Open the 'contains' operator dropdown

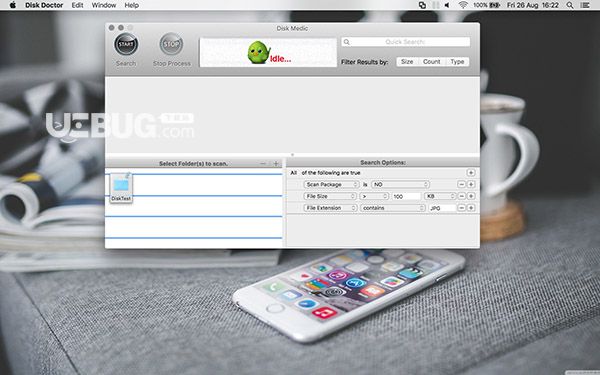click(393, 208)
